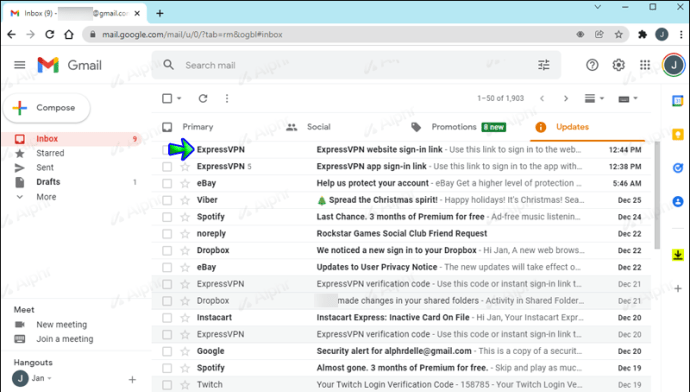Click the Compose button

coord(47,108)
